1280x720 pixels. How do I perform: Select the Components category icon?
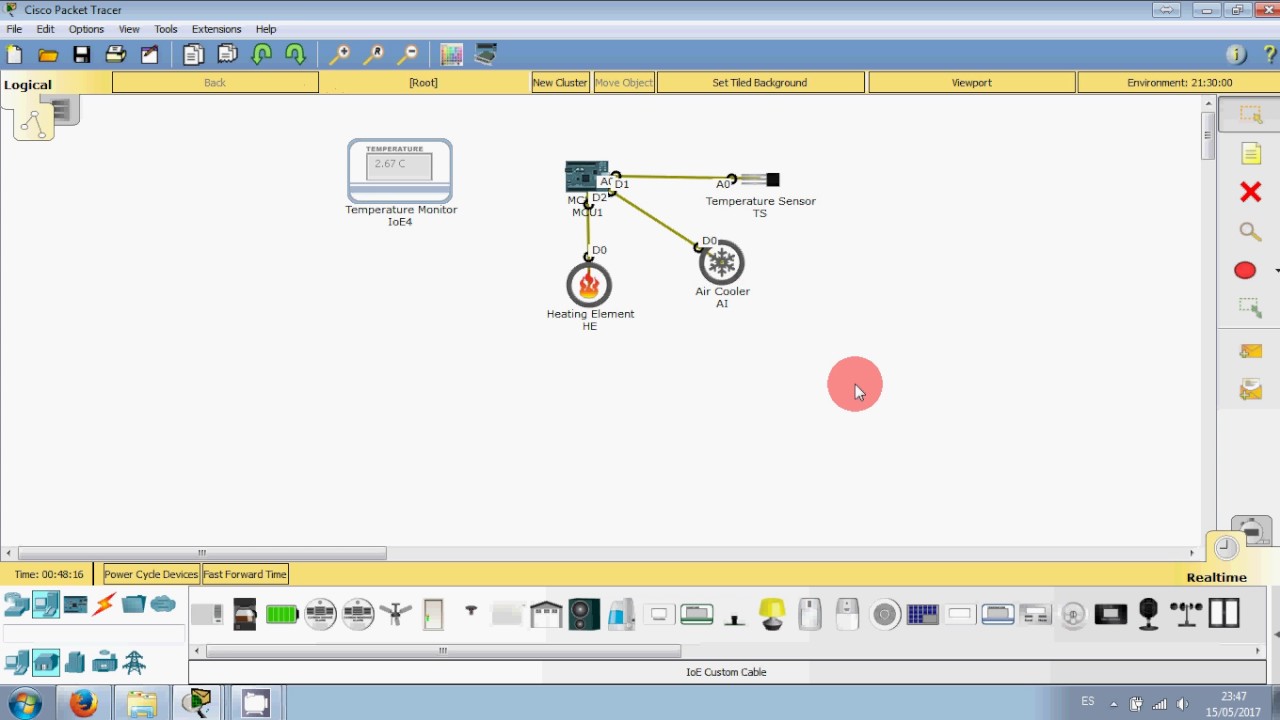click(75, 604)
